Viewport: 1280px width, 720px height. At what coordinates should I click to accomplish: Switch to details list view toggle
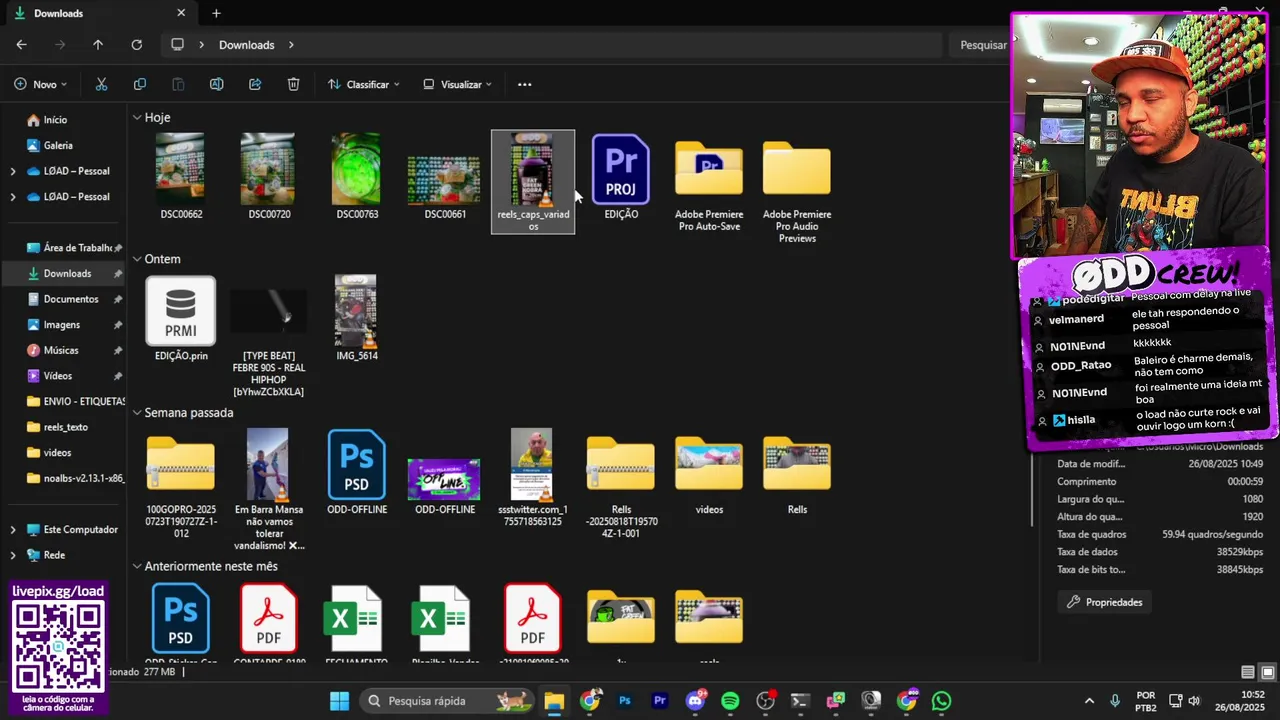pyautogui.click(x=1248, y=672)
